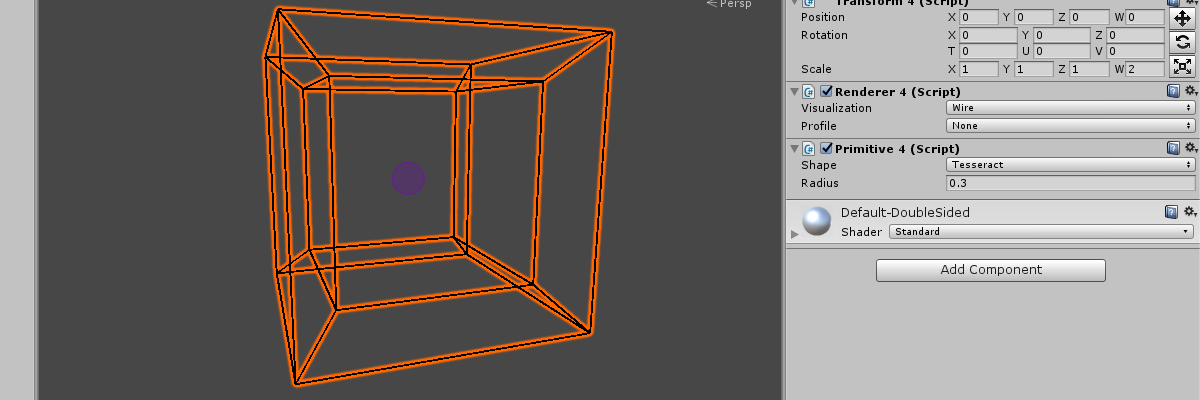Click the Position W input field
Image resolution: width=1200 pixels, height=400 pixels.
point(1146,17)
